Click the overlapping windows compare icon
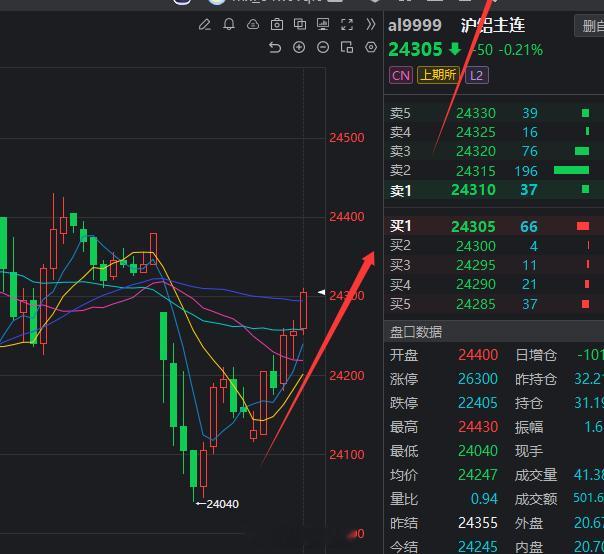 pyautogui.click(x=300, y=24)
